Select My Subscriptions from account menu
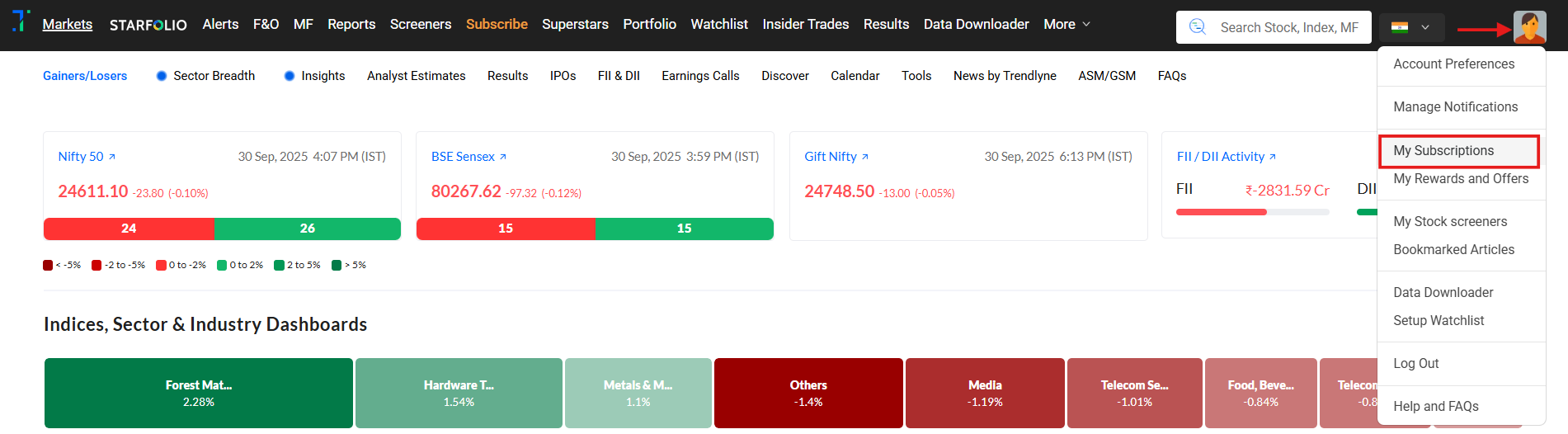Image resolution: width=1568 pixels, height=434 pixels. pyautogui.click(x=1443, y=151)
